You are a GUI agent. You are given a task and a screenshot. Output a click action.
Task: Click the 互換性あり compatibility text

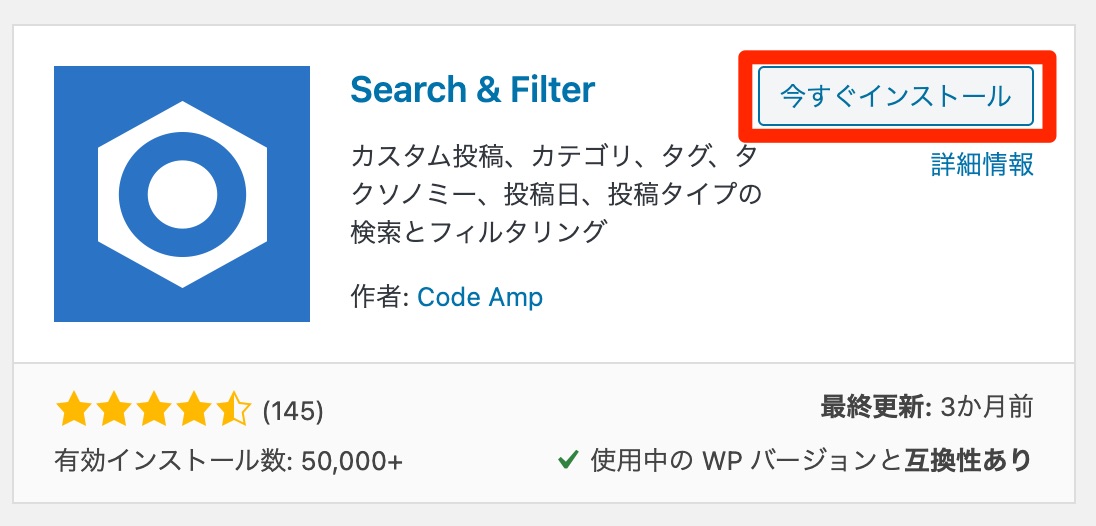point(968,460)
